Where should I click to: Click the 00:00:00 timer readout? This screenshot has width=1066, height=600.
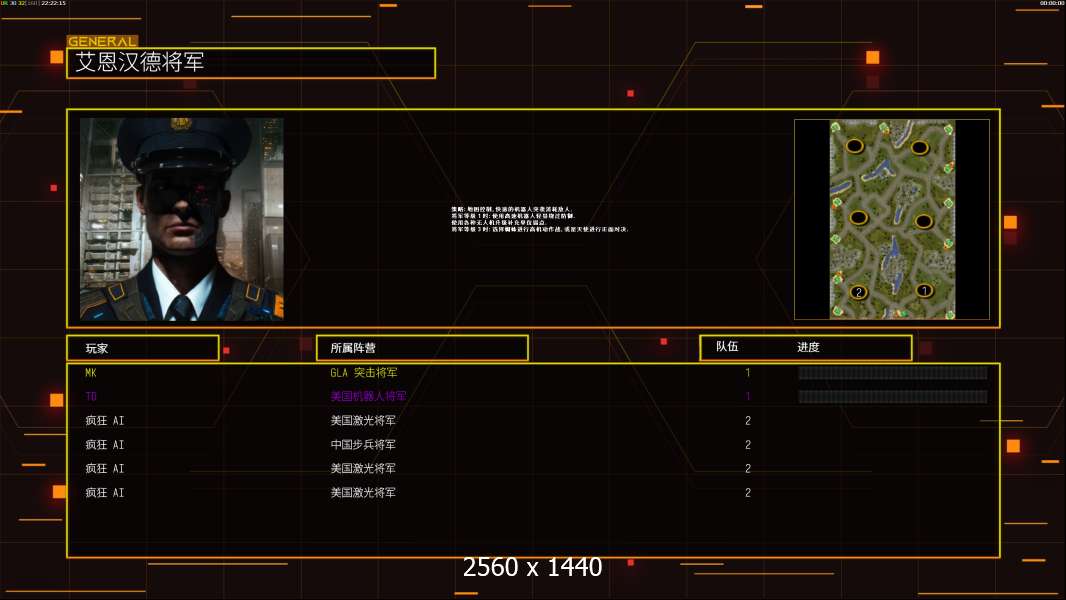point(1052,3)
